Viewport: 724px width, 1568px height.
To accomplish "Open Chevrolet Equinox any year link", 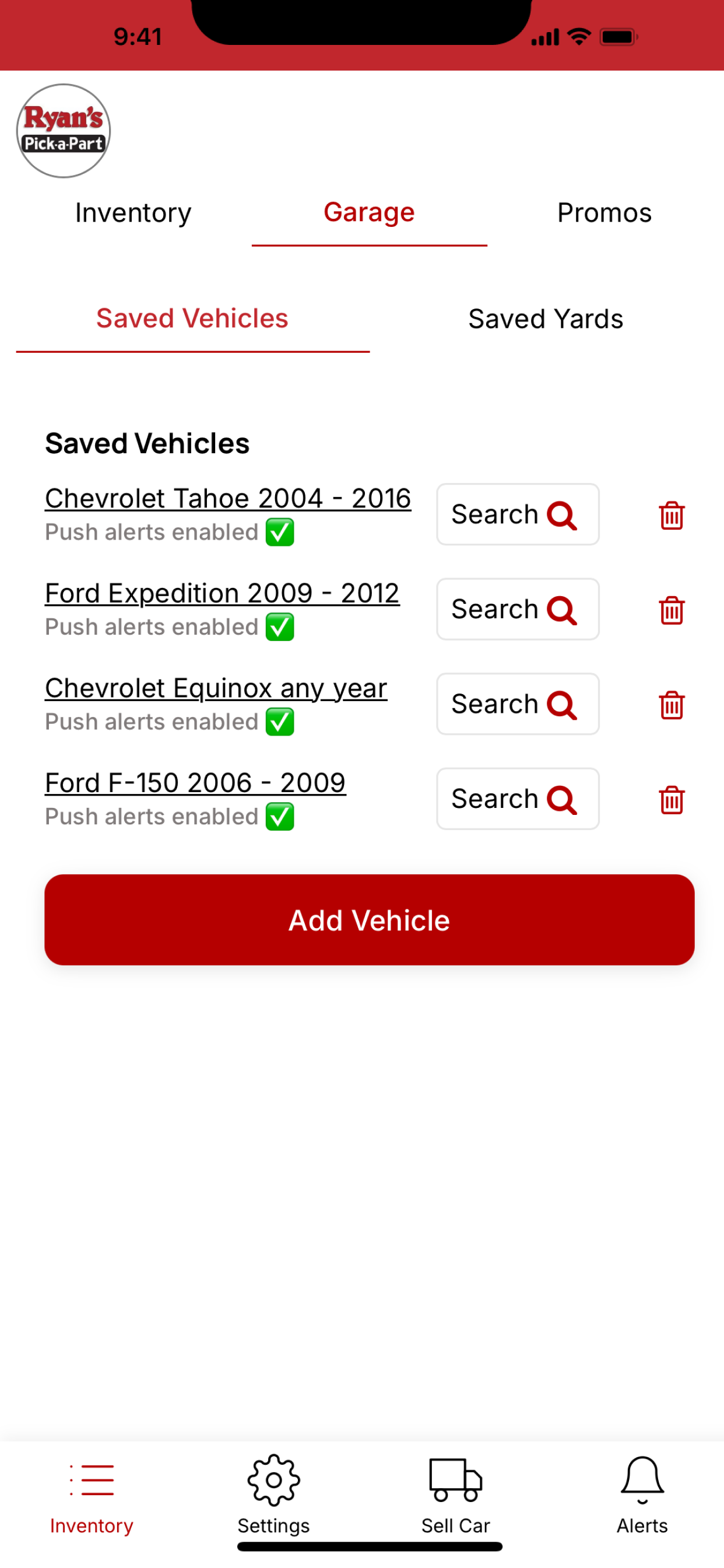I will point(216,688).
